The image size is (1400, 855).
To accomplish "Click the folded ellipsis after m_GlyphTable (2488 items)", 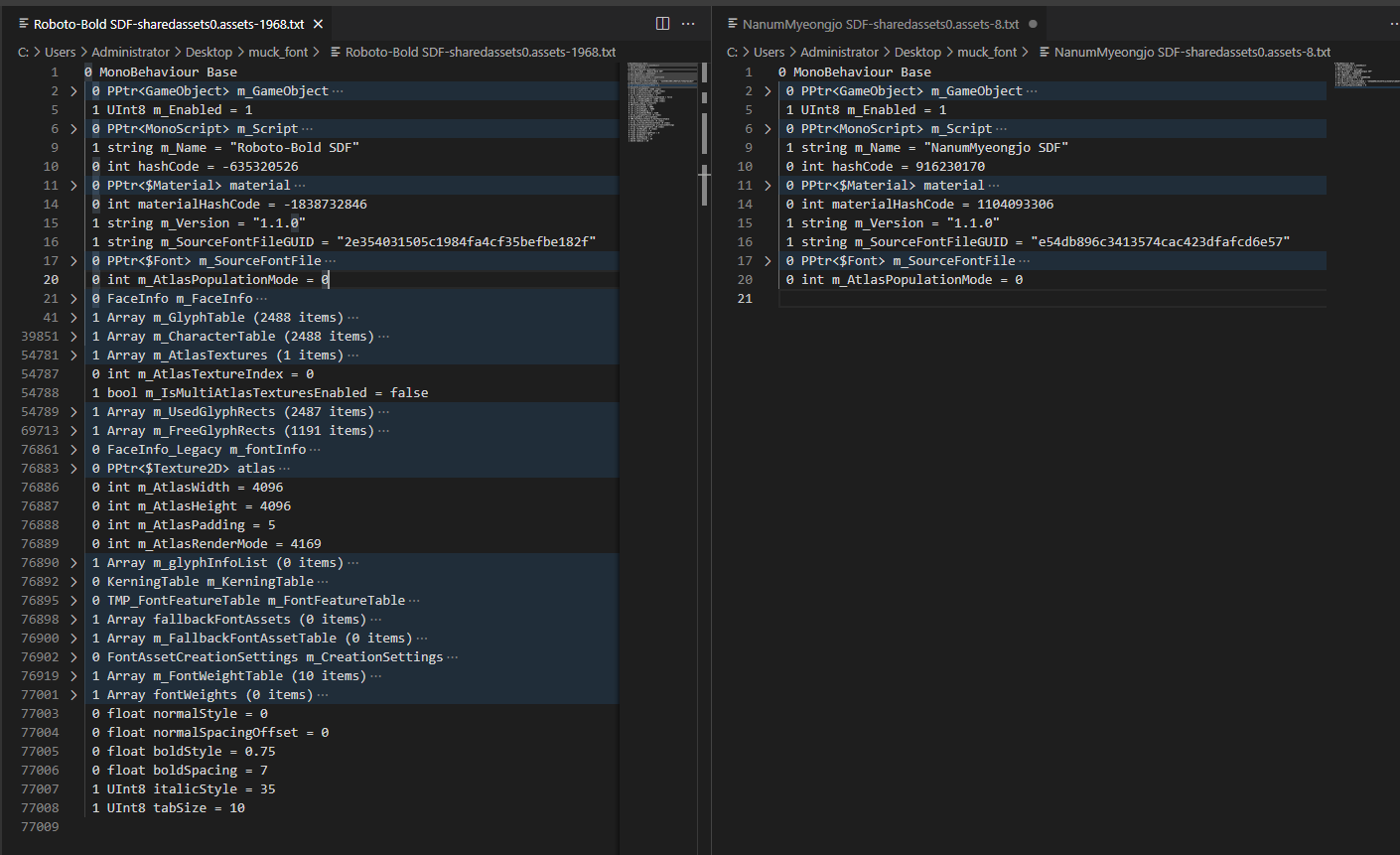I will (x=352, y=318).
